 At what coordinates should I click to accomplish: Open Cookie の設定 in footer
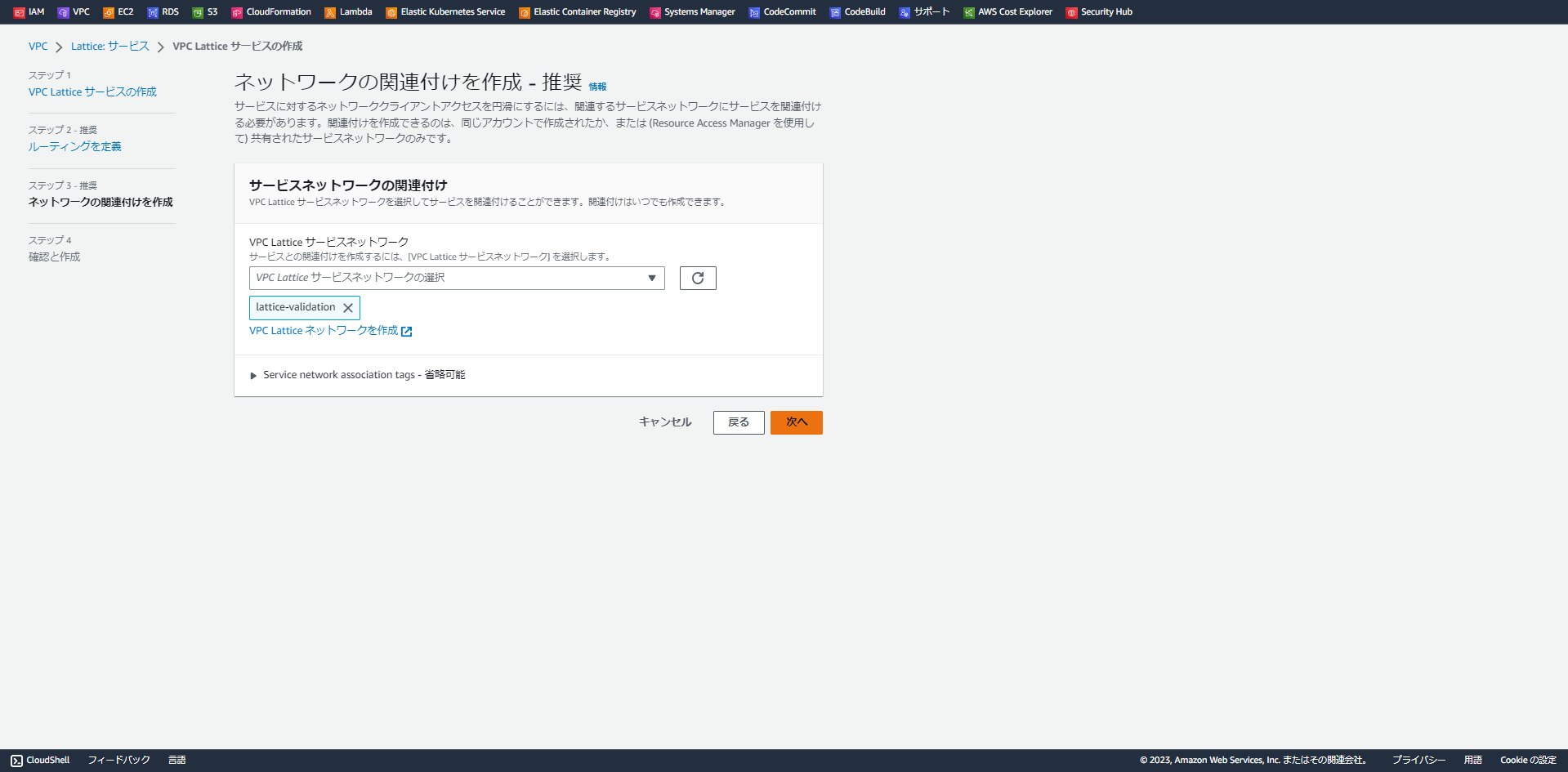[1528, 761]
